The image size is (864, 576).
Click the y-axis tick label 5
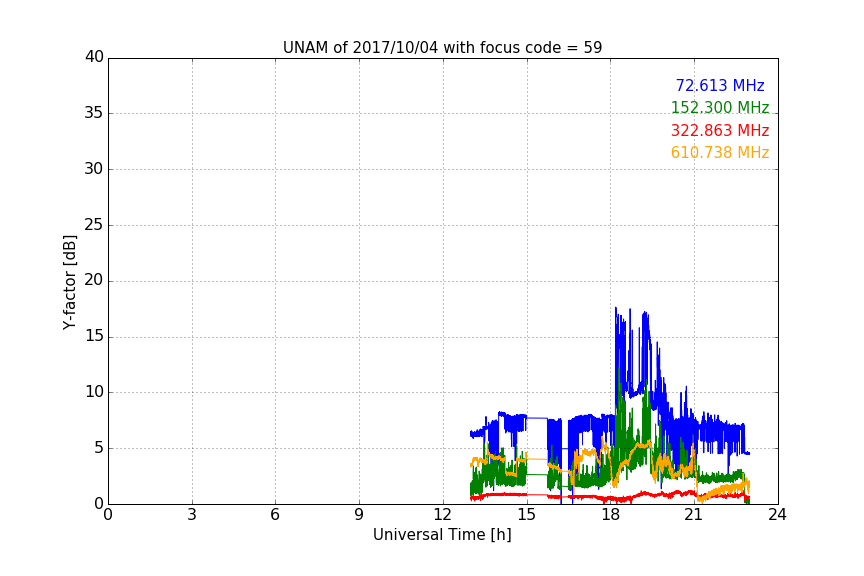[x=99, y=448]
